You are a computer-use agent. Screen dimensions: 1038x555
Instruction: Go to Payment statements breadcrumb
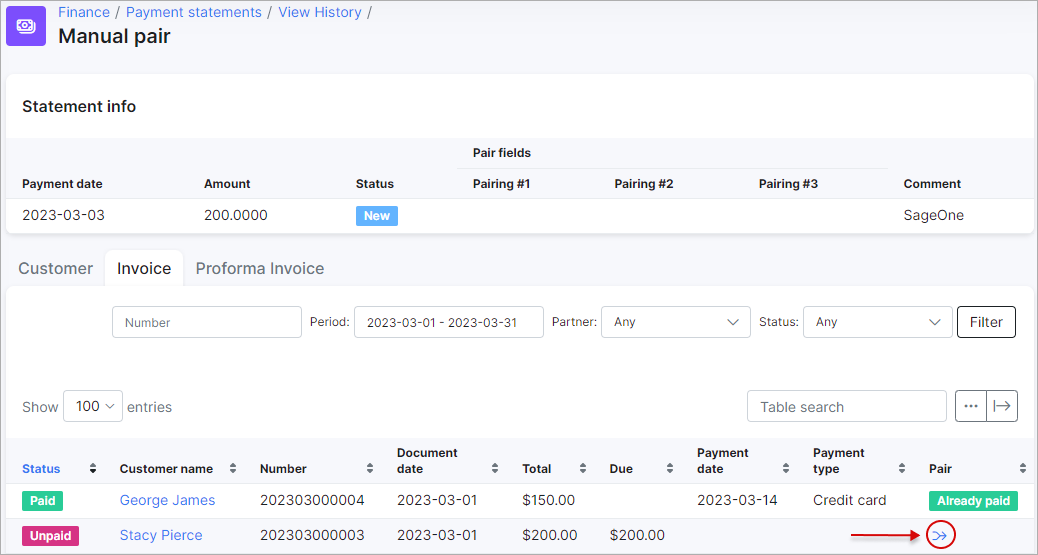click(194, 13)
